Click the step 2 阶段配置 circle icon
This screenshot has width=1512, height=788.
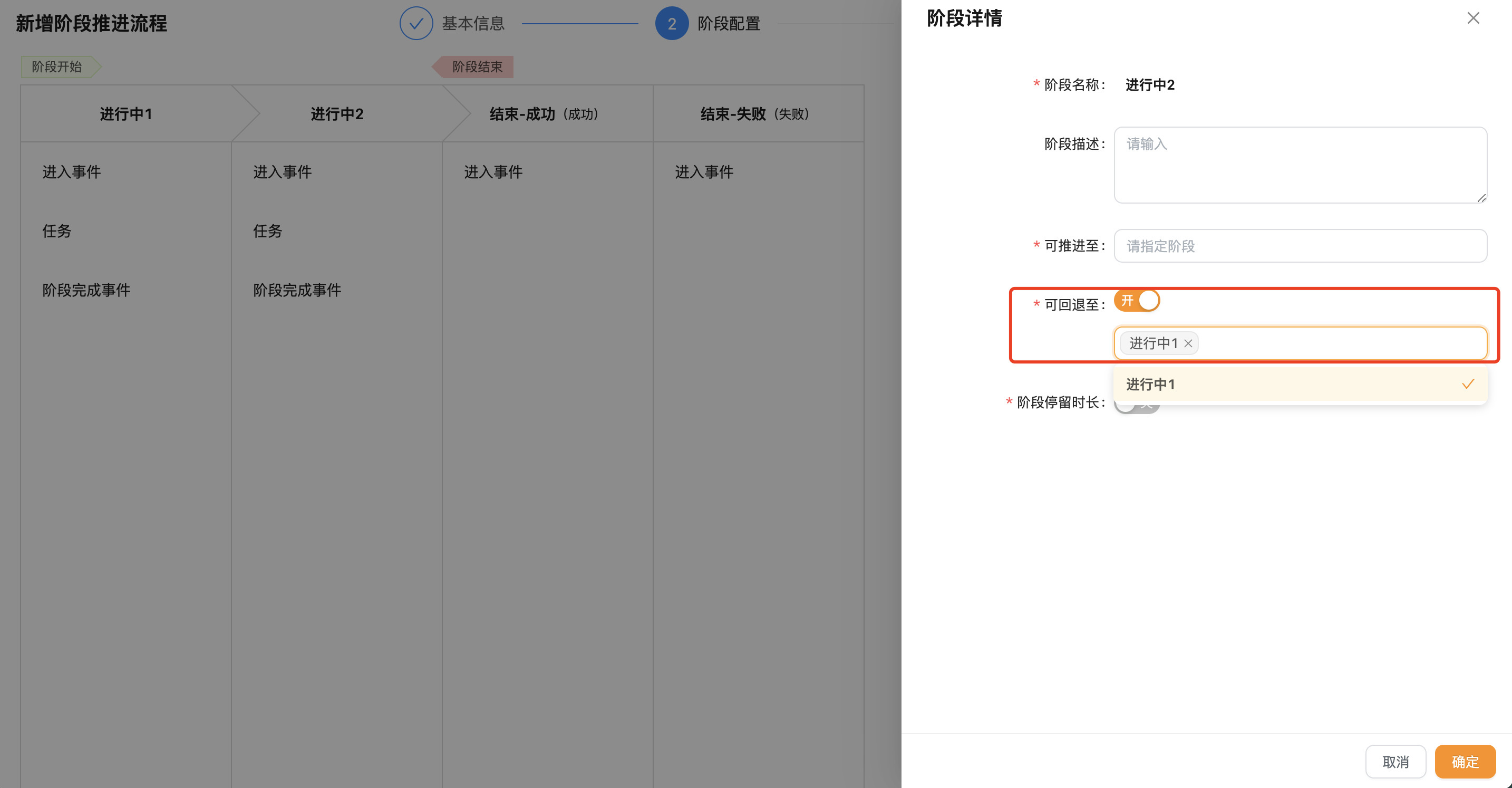tap(672, 24)
